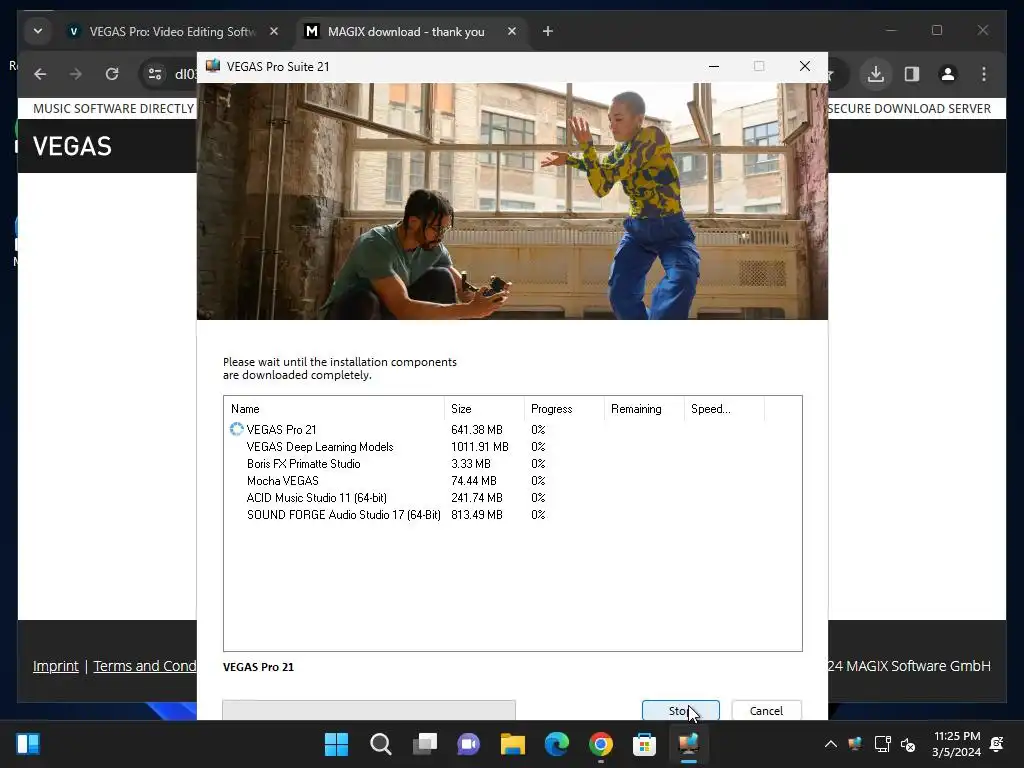Click the 1011.91 MB size value
Screen dimensions: 1024x768
[479, 447]
